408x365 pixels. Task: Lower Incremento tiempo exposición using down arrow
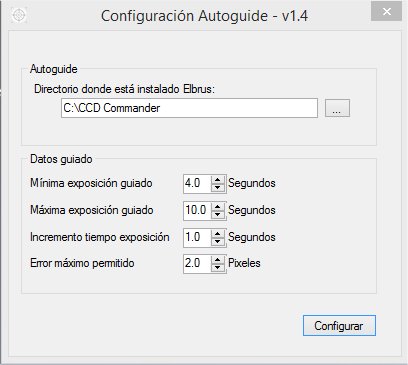(218, 241)
